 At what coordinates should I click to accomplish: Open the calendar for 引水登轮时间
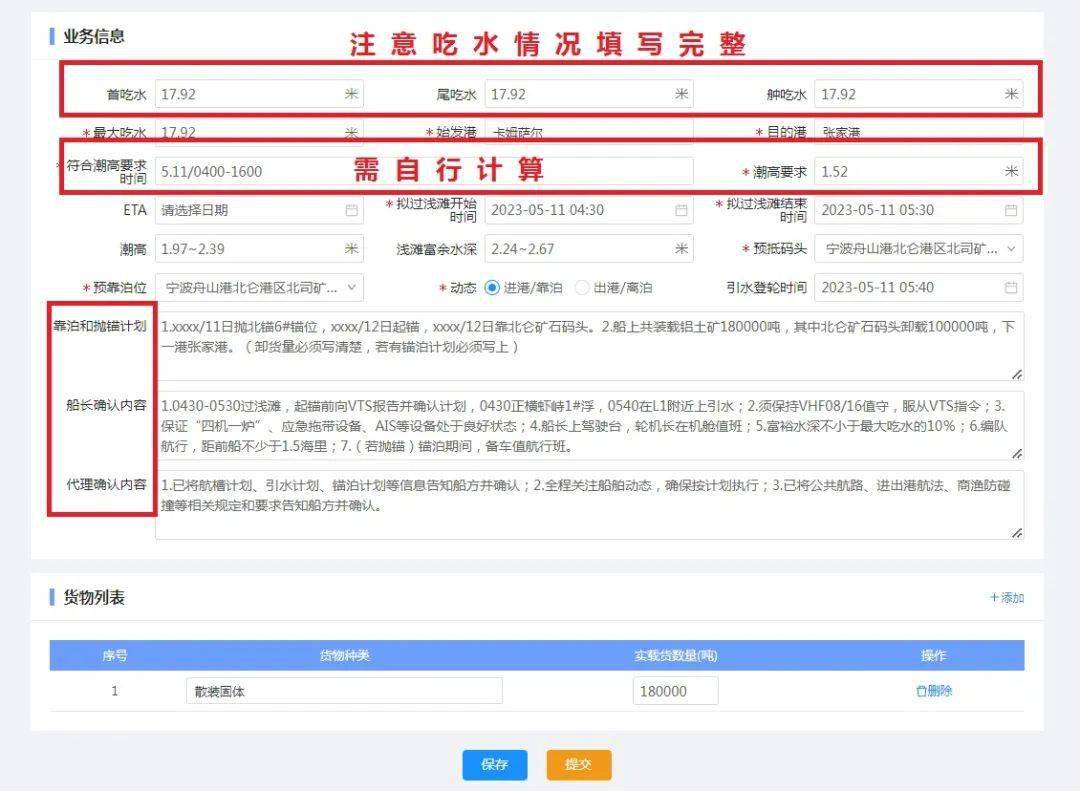(x=1012, y=288)
